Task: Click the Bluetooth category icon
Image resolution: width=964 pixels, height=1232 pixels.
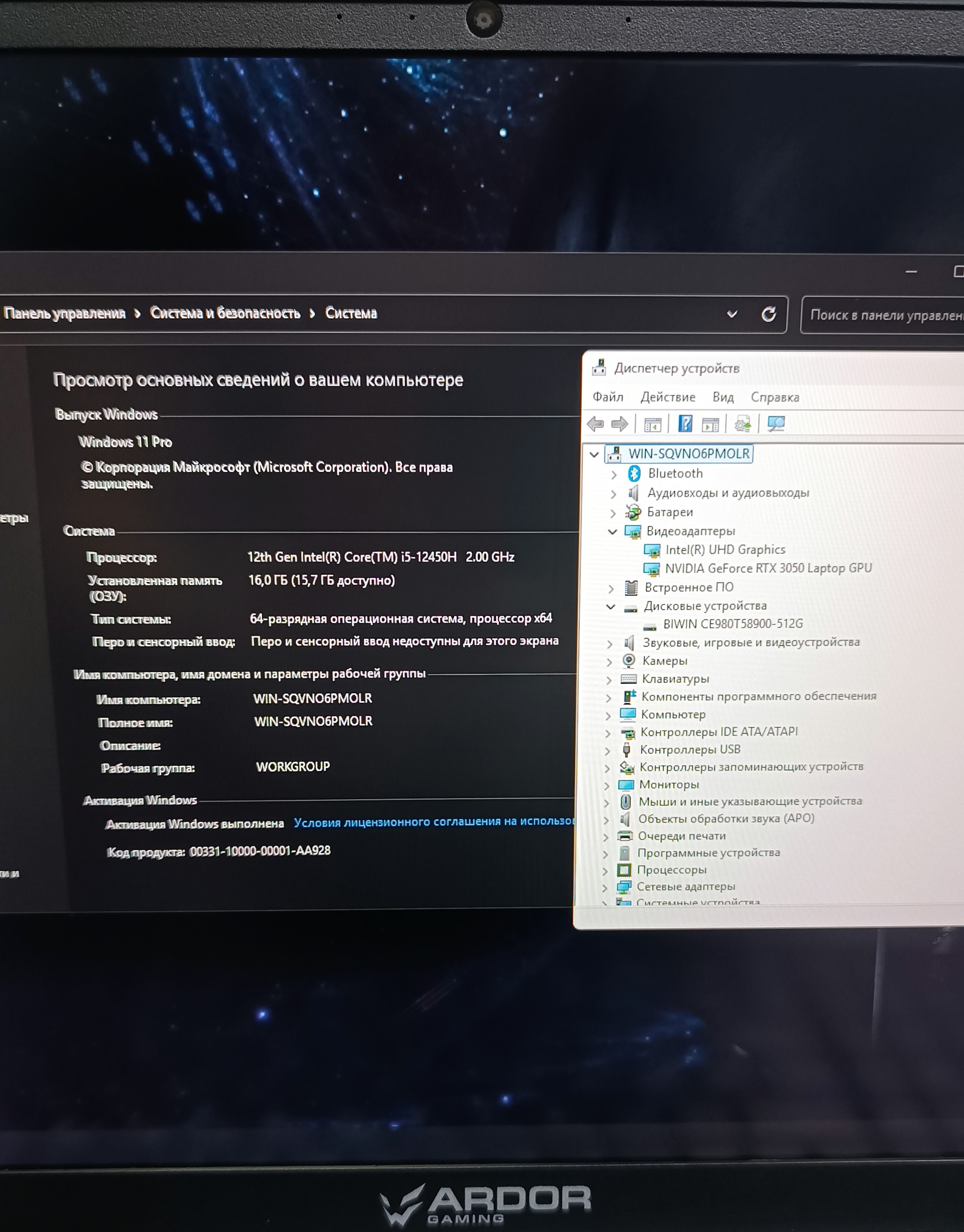Action: pyautogui.click(x=634, y=473)
